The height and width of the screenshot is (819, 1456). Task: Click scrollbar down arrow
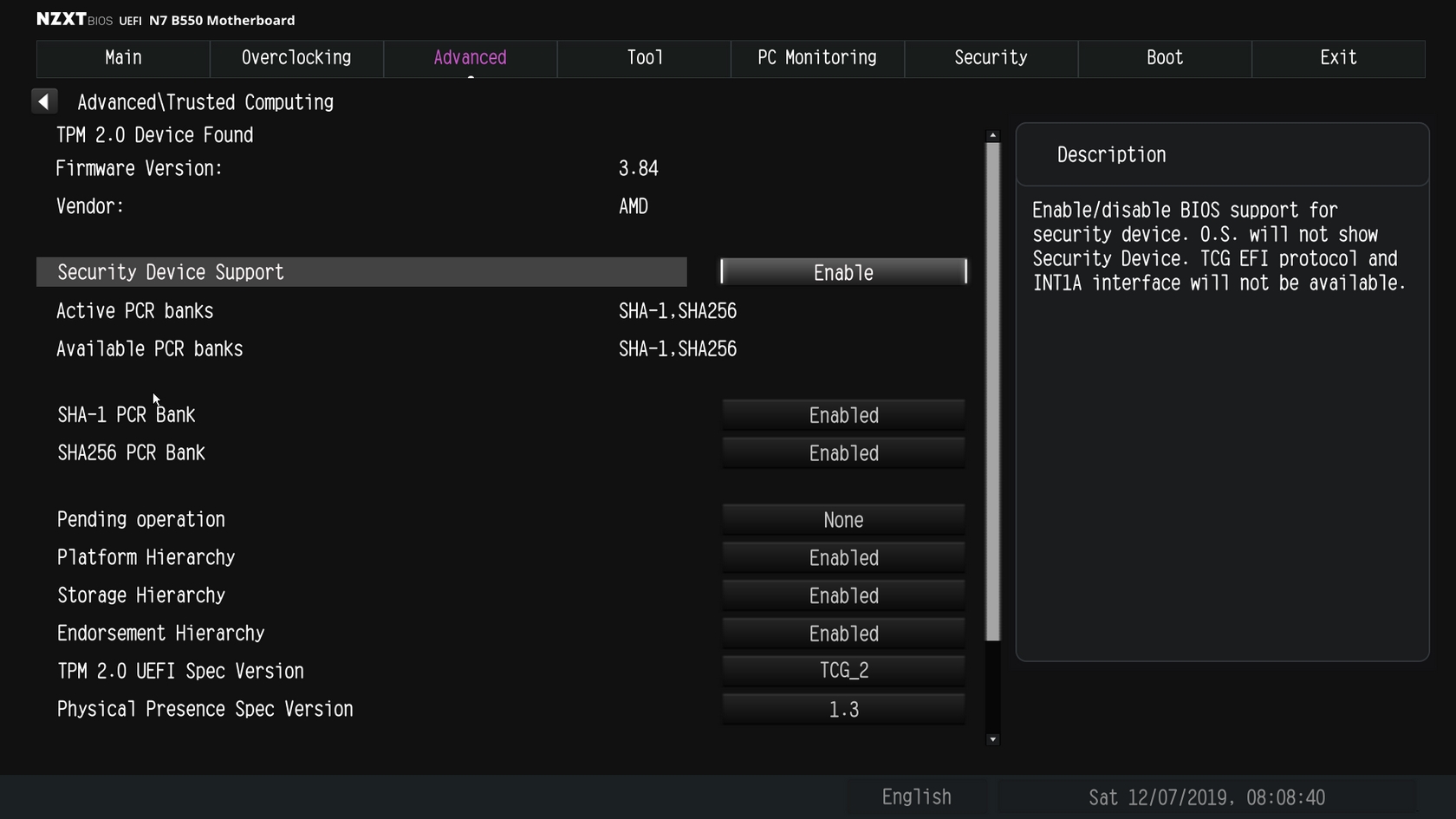point(993,739)
